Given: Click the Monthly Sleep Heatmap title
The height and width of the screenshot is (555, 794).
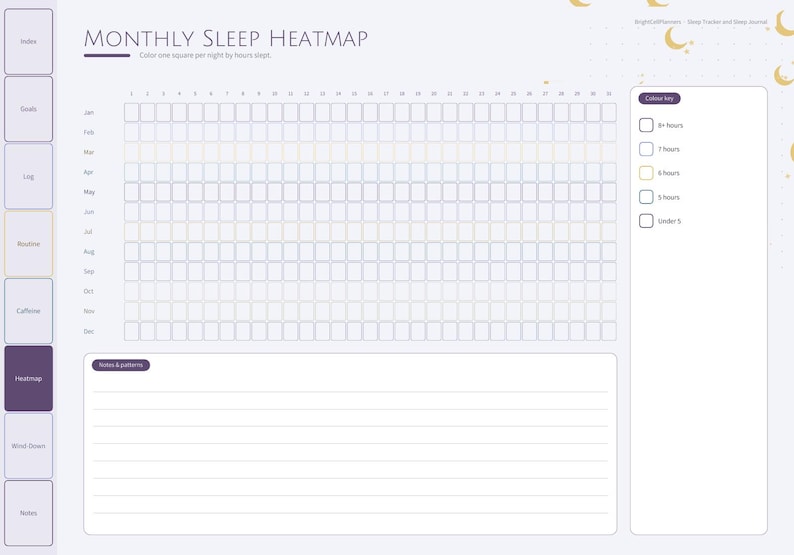Looking at the screenshot, I should [226, 39].
